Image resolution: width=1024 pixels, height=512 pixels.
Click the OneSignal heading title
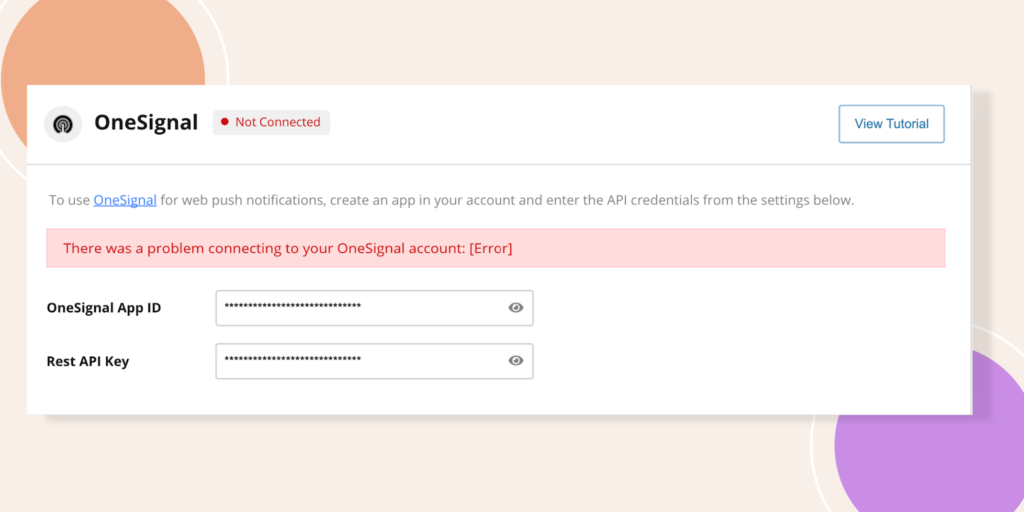point(146,123)
